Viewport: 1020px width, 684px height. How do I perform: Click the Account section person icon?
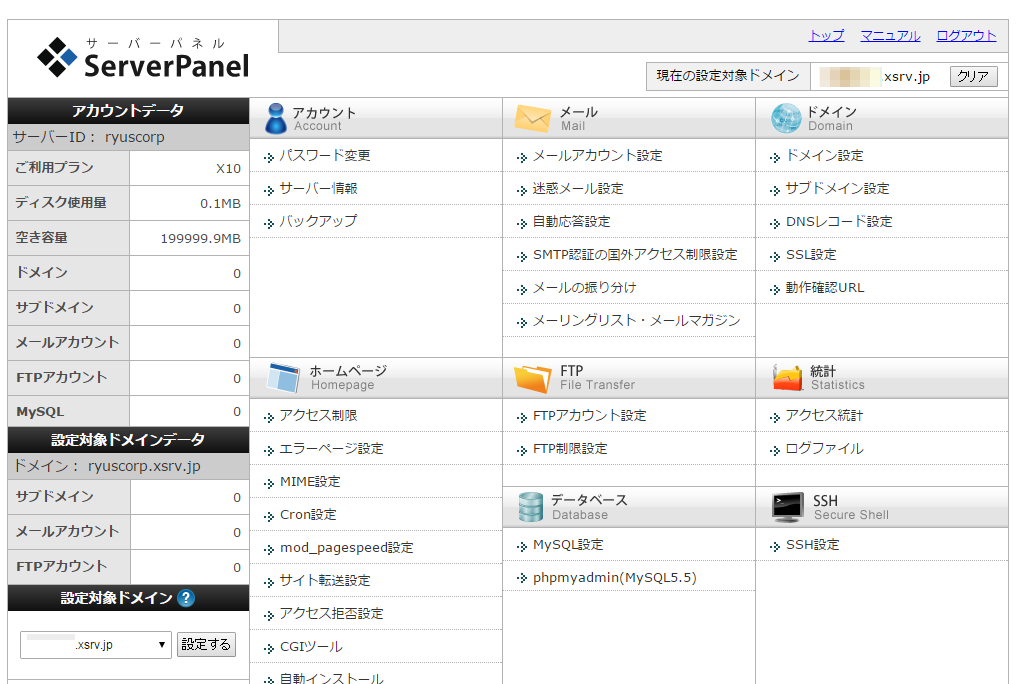pos(276,119)
